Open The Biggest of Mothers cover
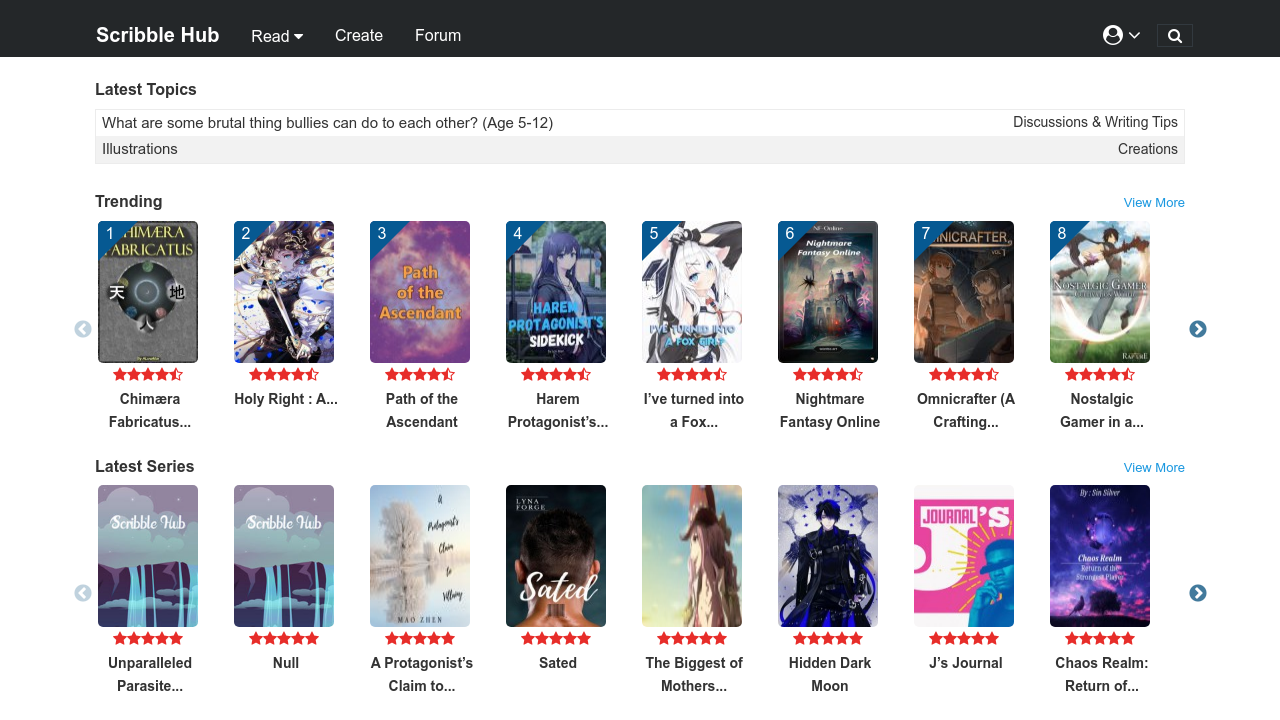Image resolution: width=1280 pixels, height=720 pixels. (x=692, y=556)
